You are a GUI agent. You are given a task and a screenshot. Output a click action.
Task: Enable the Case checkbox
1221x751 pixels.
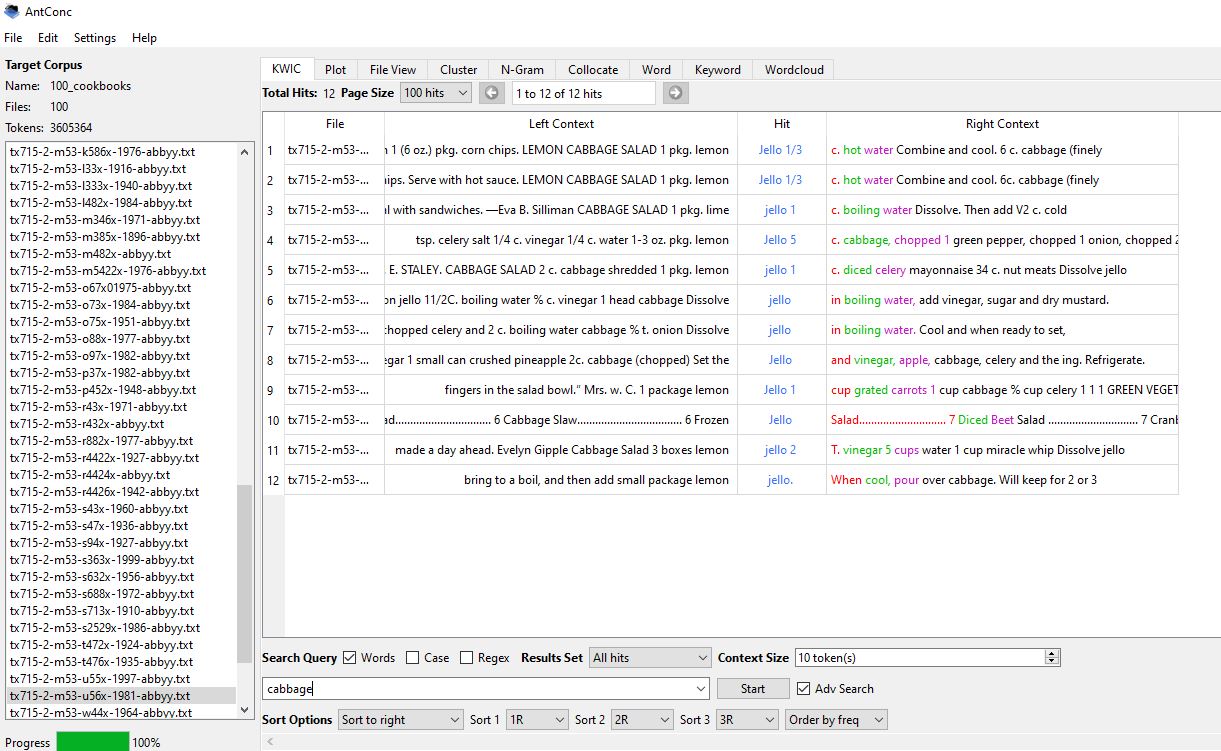pyautogui.click(x=413, y=658)
